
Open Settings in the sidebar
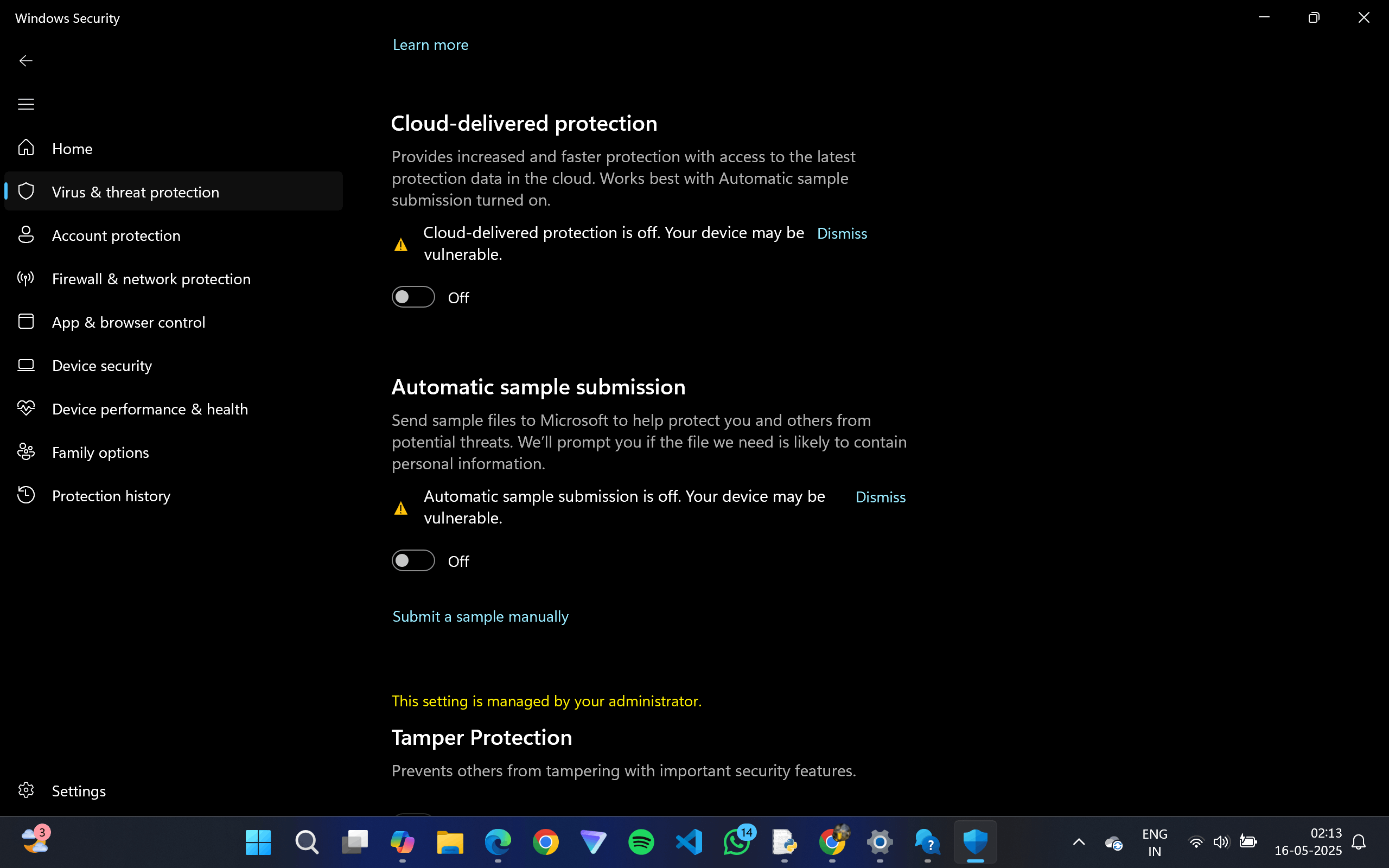79,790
